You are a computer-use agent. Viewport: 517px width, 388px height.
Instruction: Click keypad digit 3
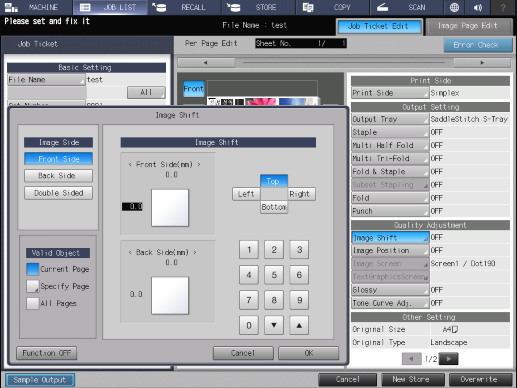point(299,250)
